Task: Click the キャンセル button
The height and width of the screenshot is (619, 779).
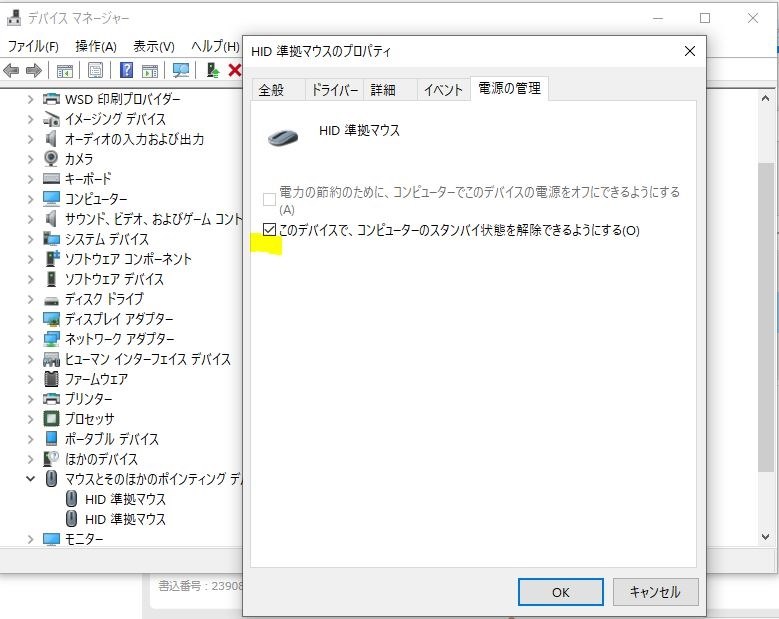Action: coord(655,592)
